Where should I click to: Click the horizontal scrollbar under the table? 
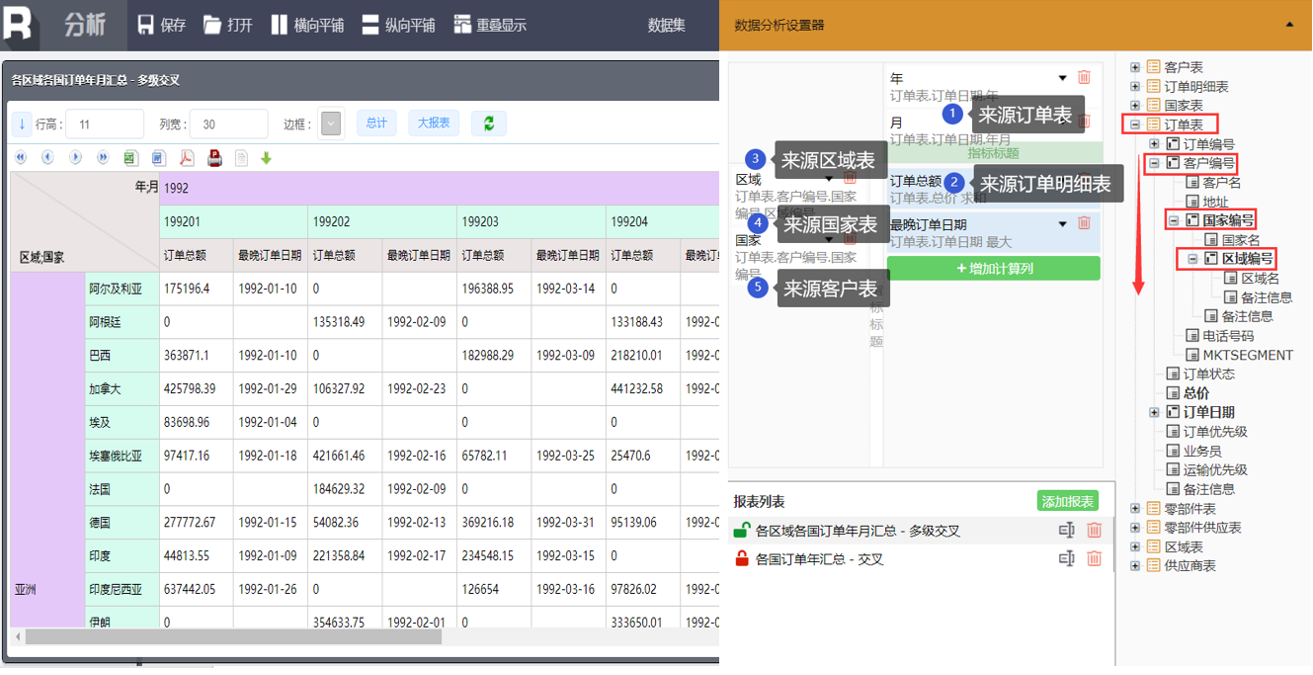coord(200,637)
